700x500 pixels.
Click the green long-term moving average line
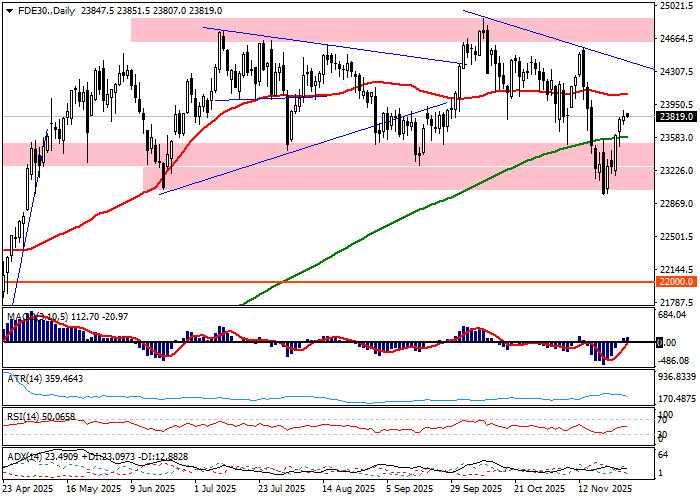(400, 214)
